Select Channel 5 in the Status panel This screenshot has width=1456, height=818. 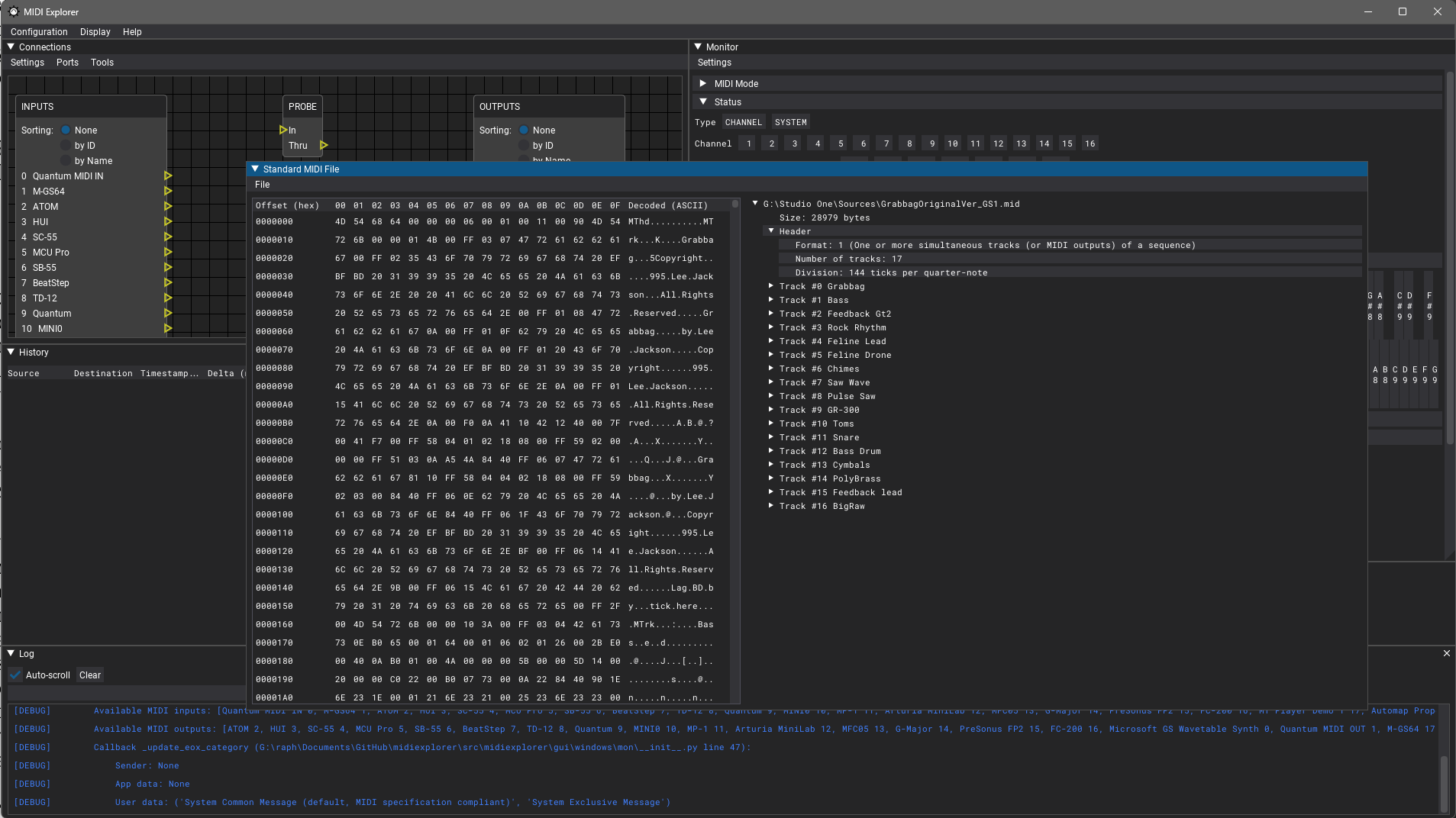coord(839,143)
